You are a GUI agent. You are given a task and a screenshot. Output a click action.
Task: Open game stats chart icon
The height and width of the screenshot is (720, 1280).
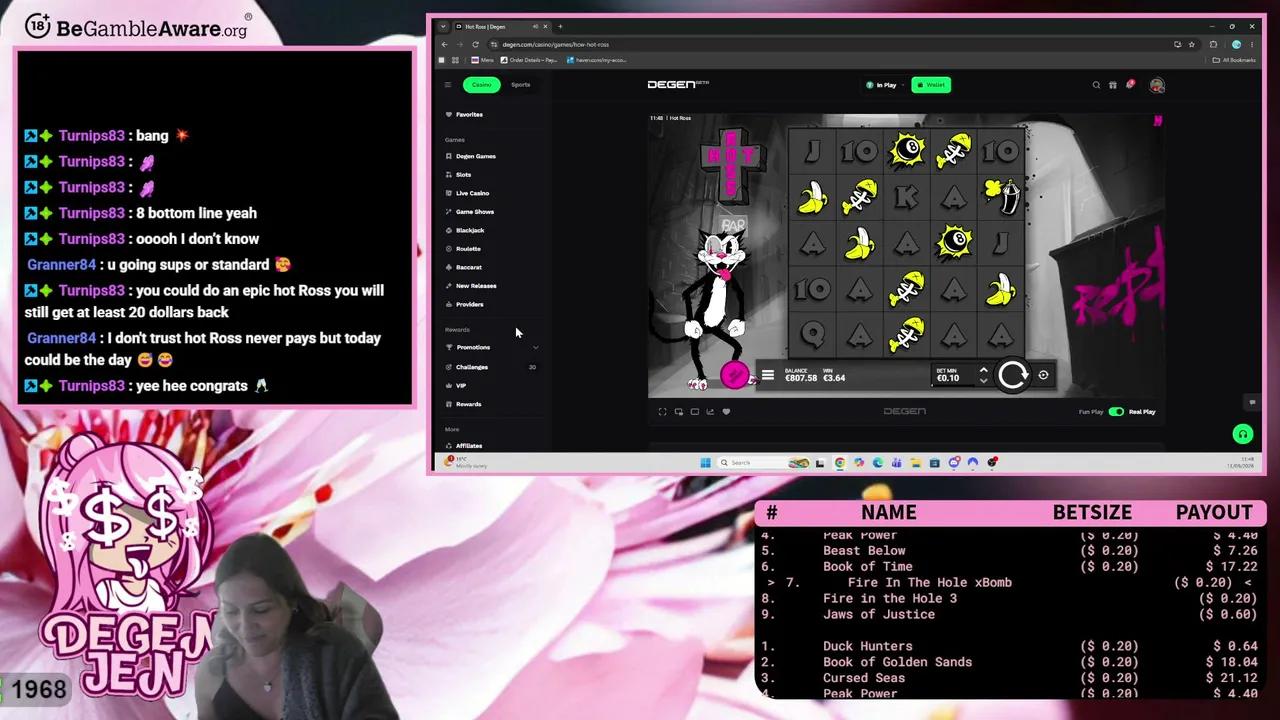tap(710, 411)
